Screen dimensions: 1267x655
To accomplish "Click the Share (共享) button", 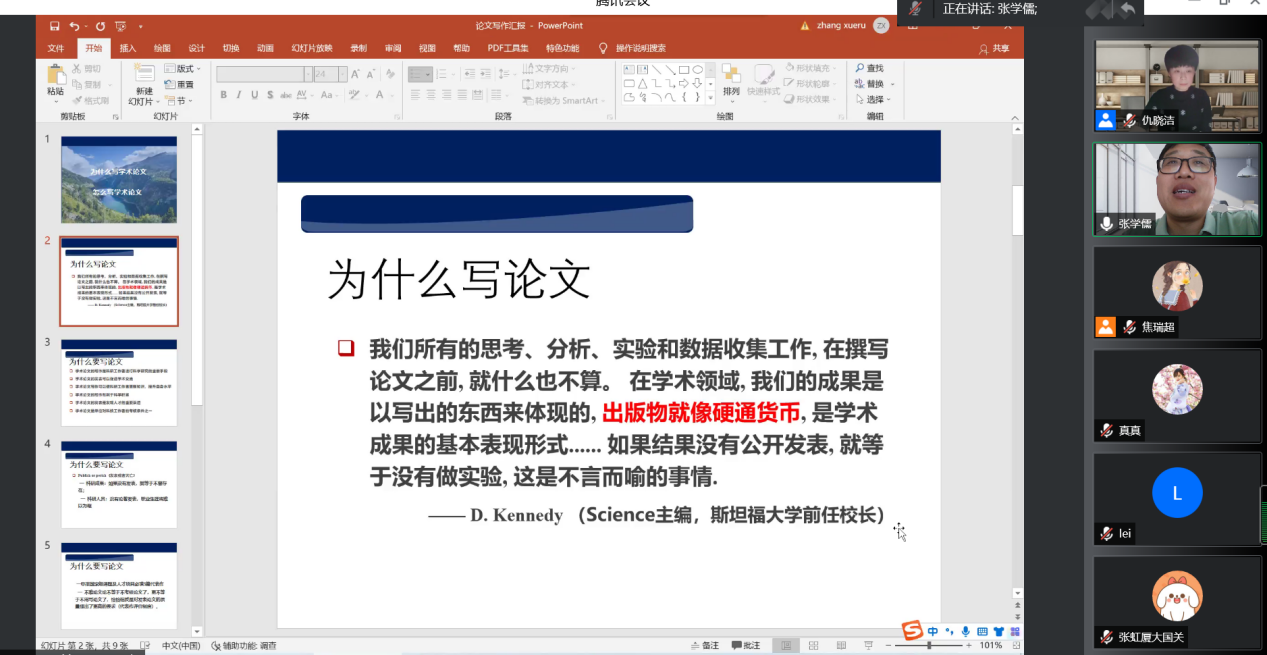I will click(x=994, y=48).
